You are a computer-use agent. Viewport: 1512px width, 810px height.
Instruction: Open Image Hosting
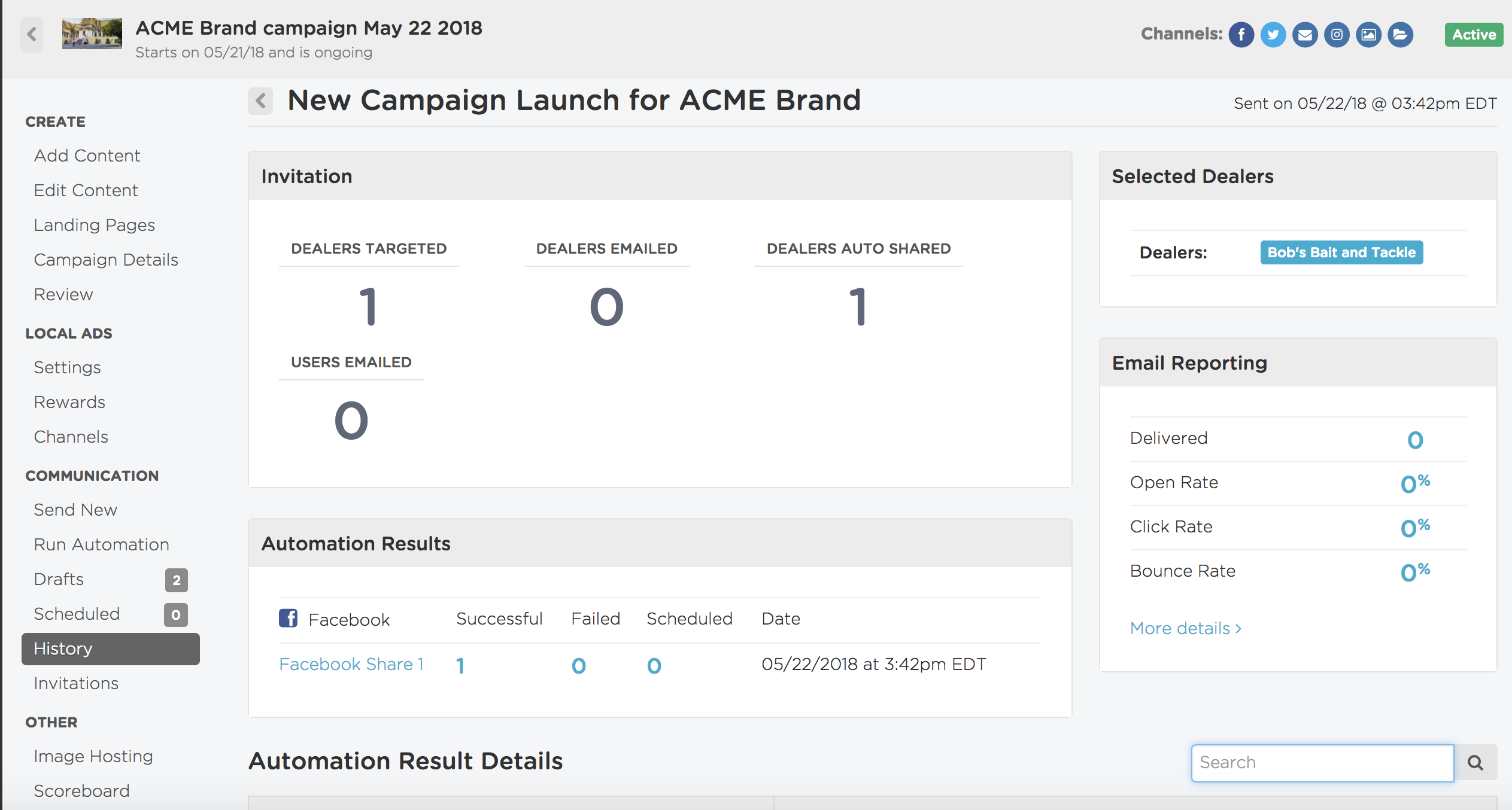[93, 756]
